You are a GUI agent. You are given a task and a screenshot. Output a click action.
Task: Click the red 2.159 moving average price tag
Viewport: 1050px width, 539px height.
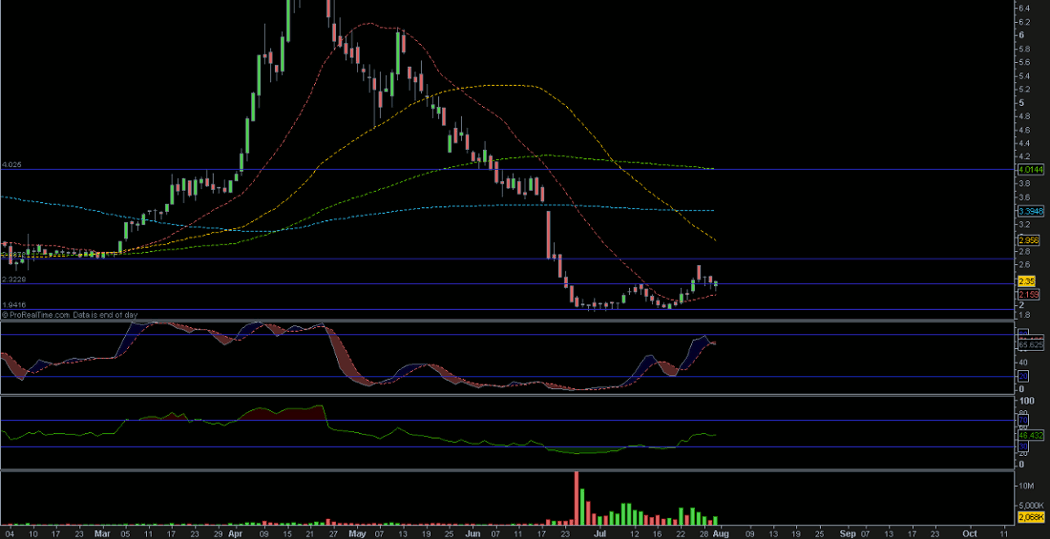[x=1029, y=294]
